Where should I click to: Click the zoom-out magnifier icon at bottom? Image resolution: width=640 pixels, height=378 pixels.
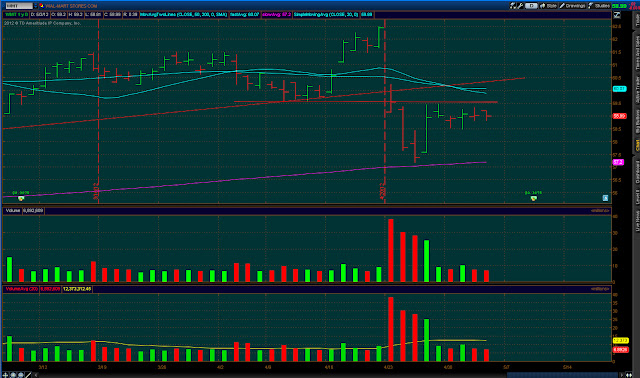(x=20, y=375)
